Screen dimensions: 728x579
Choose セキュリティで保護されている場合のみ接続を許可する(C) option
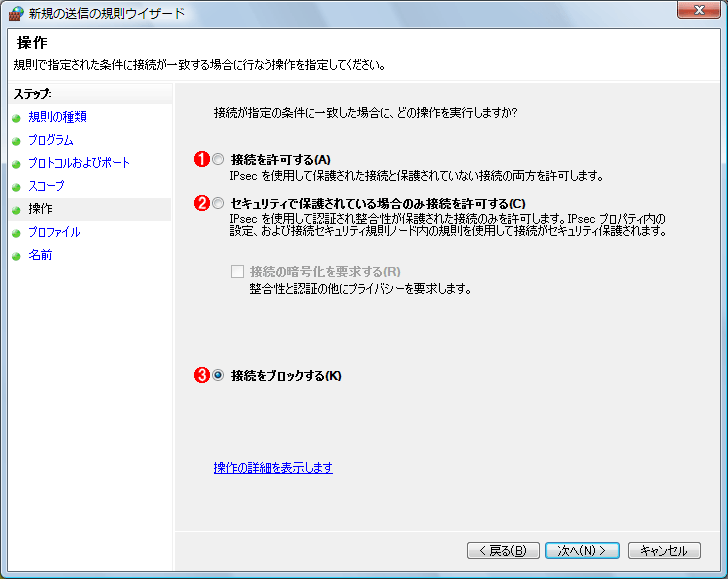(218, 203)
